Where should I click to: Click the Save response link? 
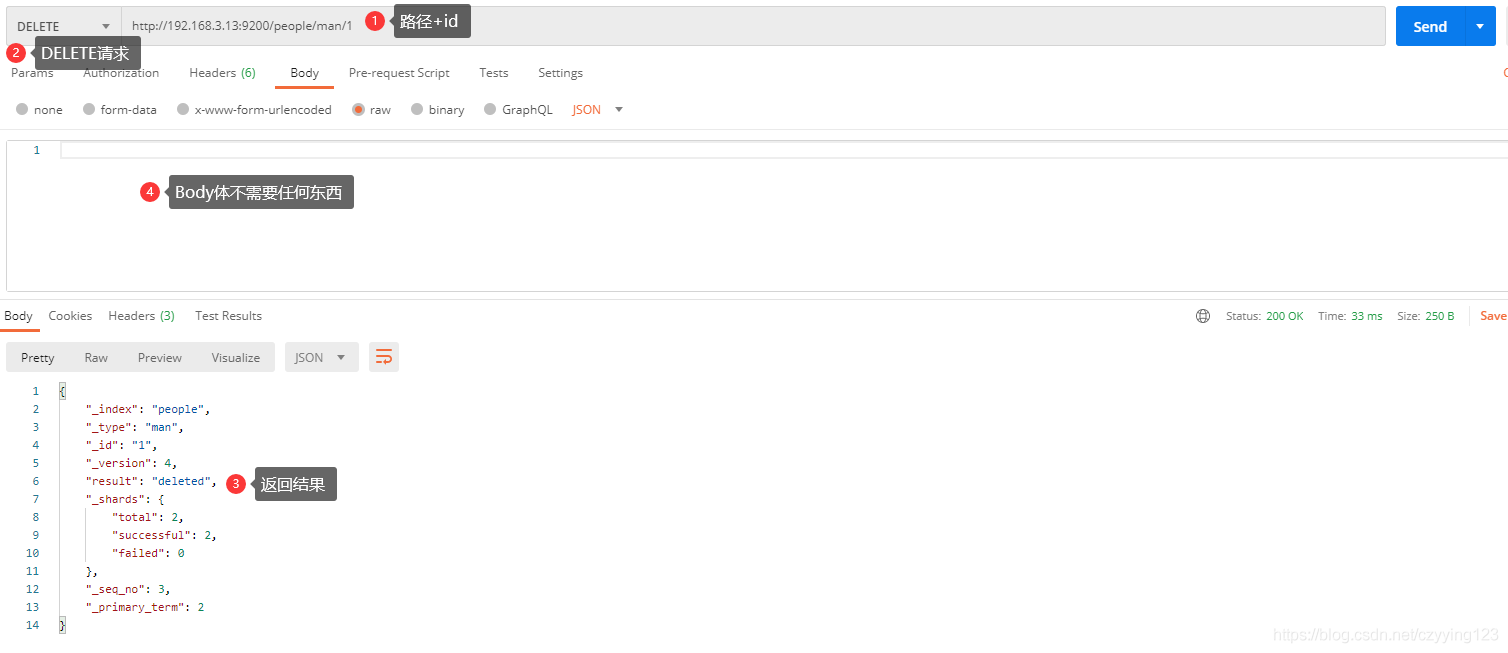[1493, 316]
